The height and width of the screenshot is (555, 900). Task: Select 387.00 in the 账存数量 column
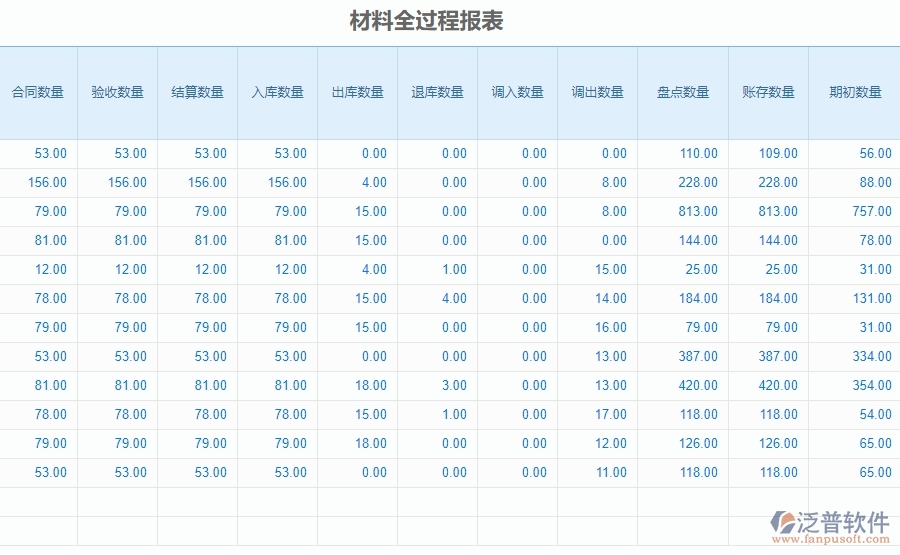pos(778,356)
